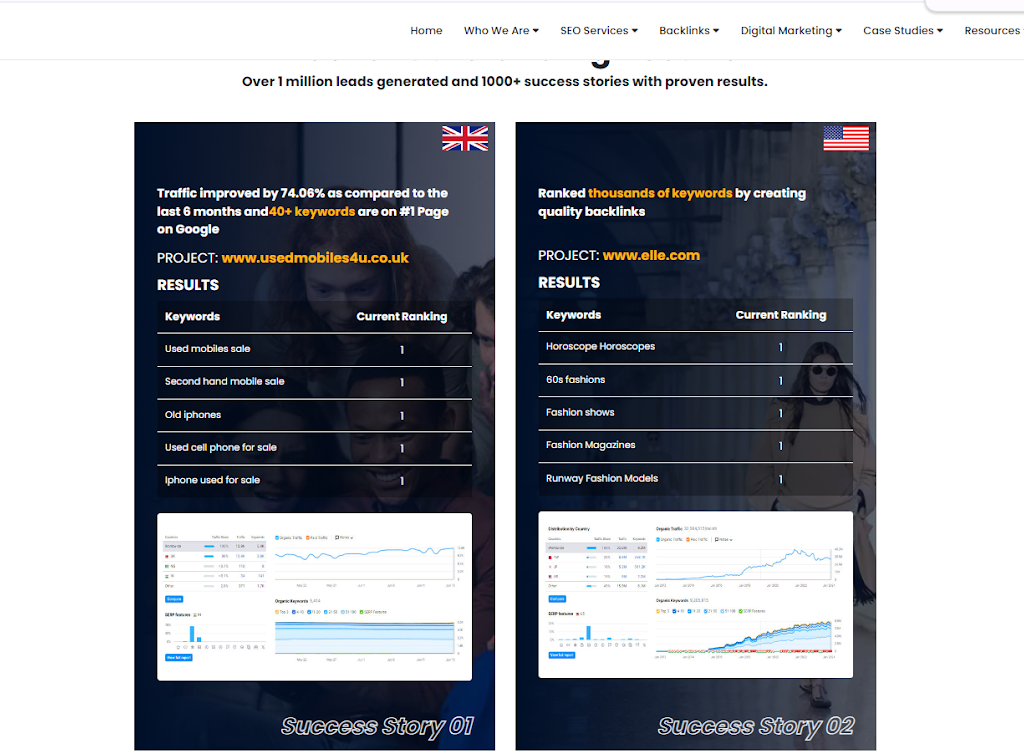Open the Backlinks dropdown menu
This screenshot has width=1024, height=754.
[689, 30]
